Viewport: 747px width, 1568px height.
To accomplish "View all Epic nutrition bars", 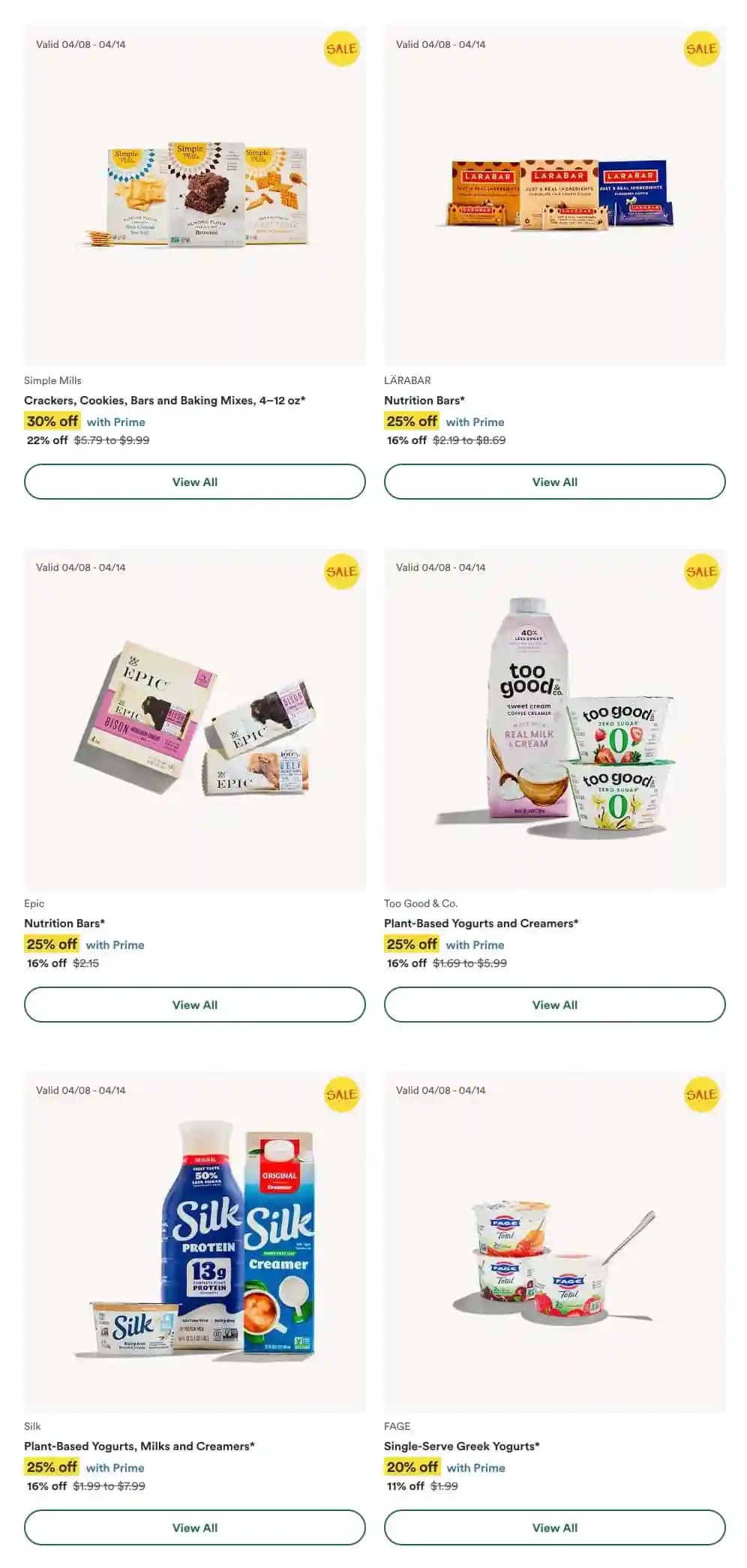I will pos(195,1005).
